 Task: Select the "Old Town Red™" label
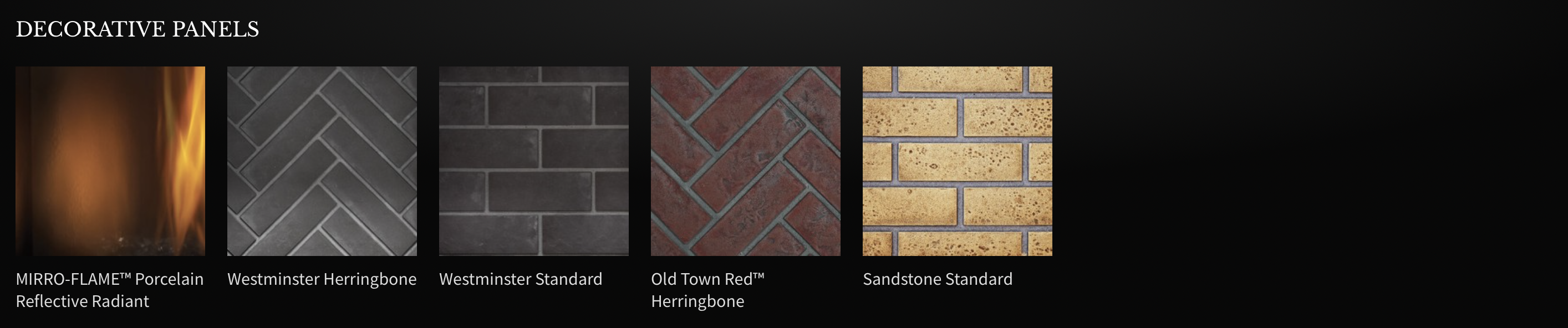(x=708, y=279)
